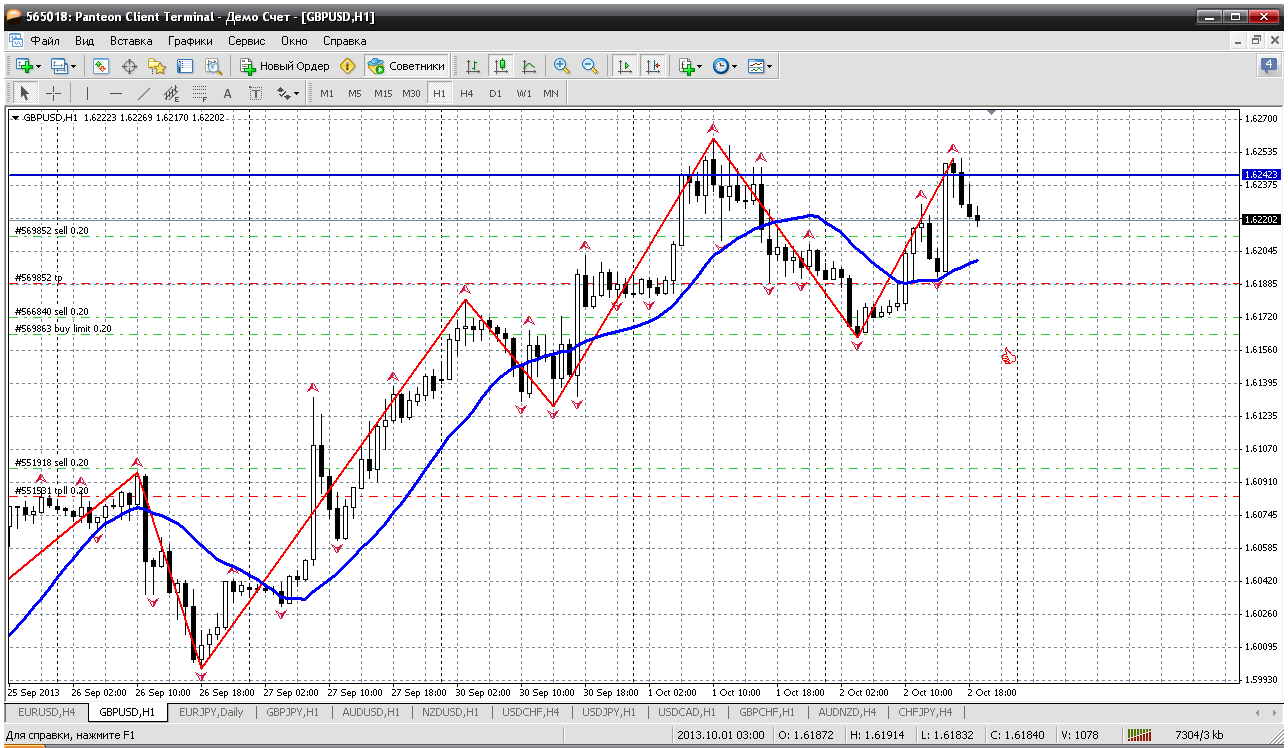Select the crosshair tool
The image size is (1288, 748).
coord(54,93)
